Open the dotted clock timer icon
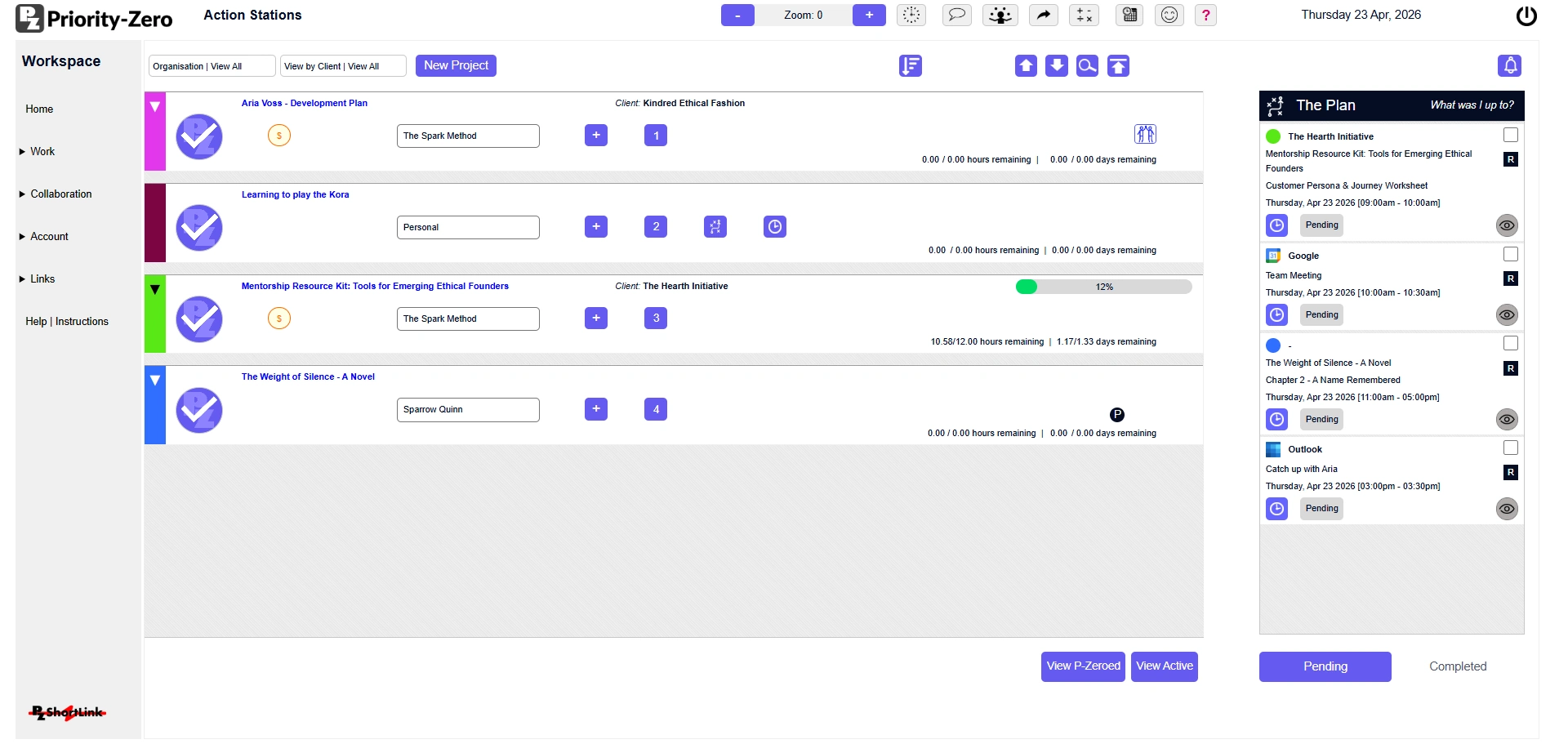 [911, 15]
